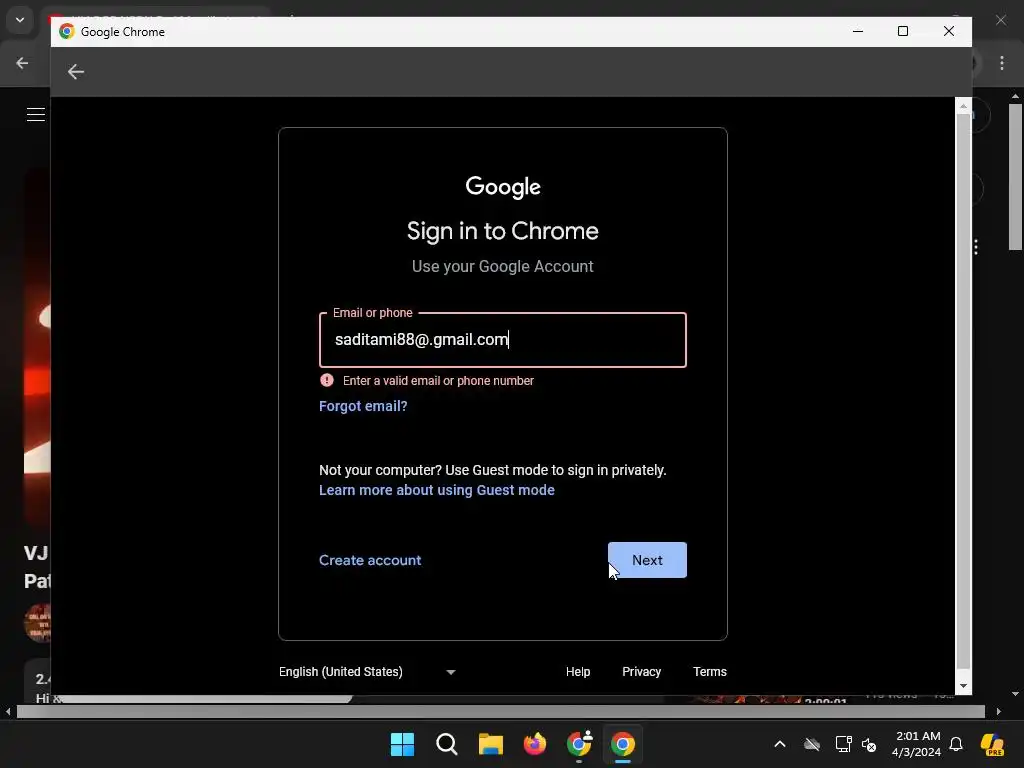
Task: Click scroll down arrow of sign-in window
Action: click(x=963, y=686)
